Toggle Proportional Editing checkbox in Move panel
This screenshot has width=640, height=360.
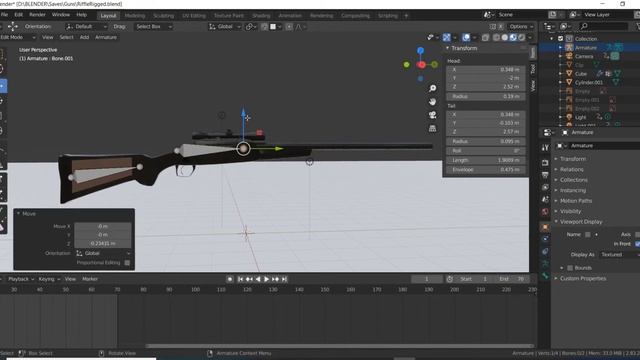coord(127,263)
